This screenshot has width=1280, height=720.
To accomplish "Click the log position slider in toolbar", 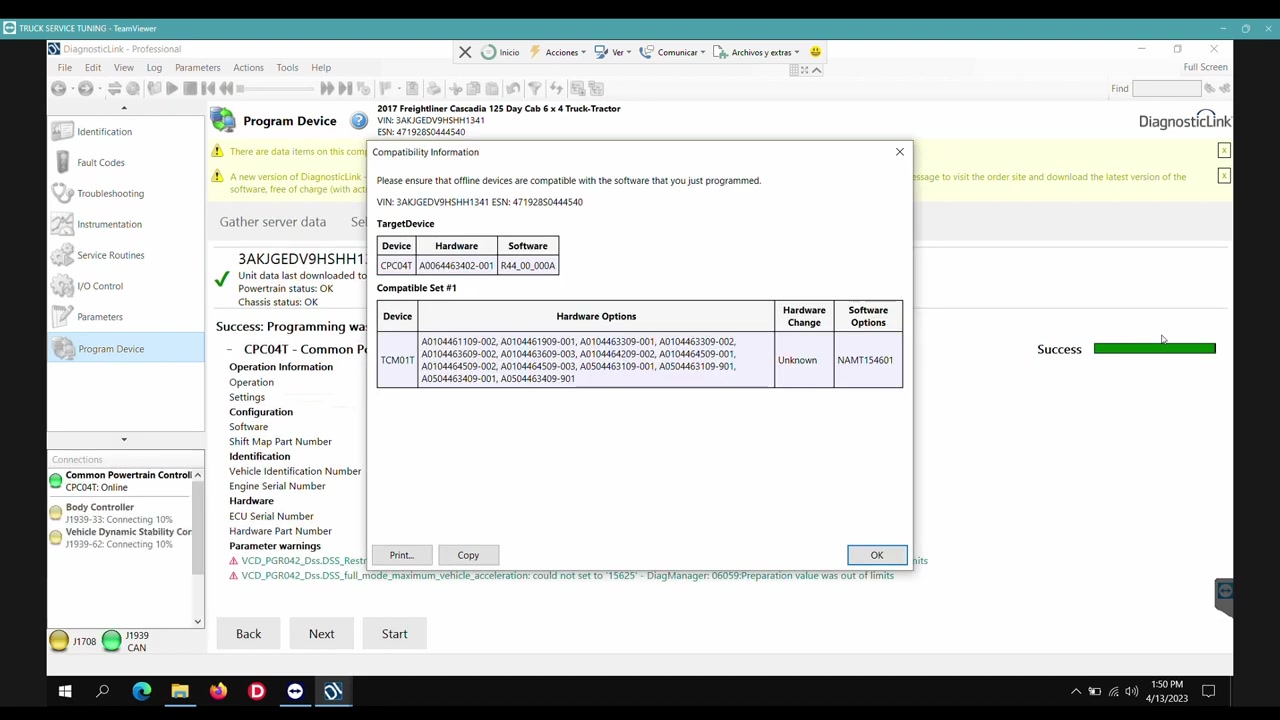I will pyautogui.click(x=274, y=89).
